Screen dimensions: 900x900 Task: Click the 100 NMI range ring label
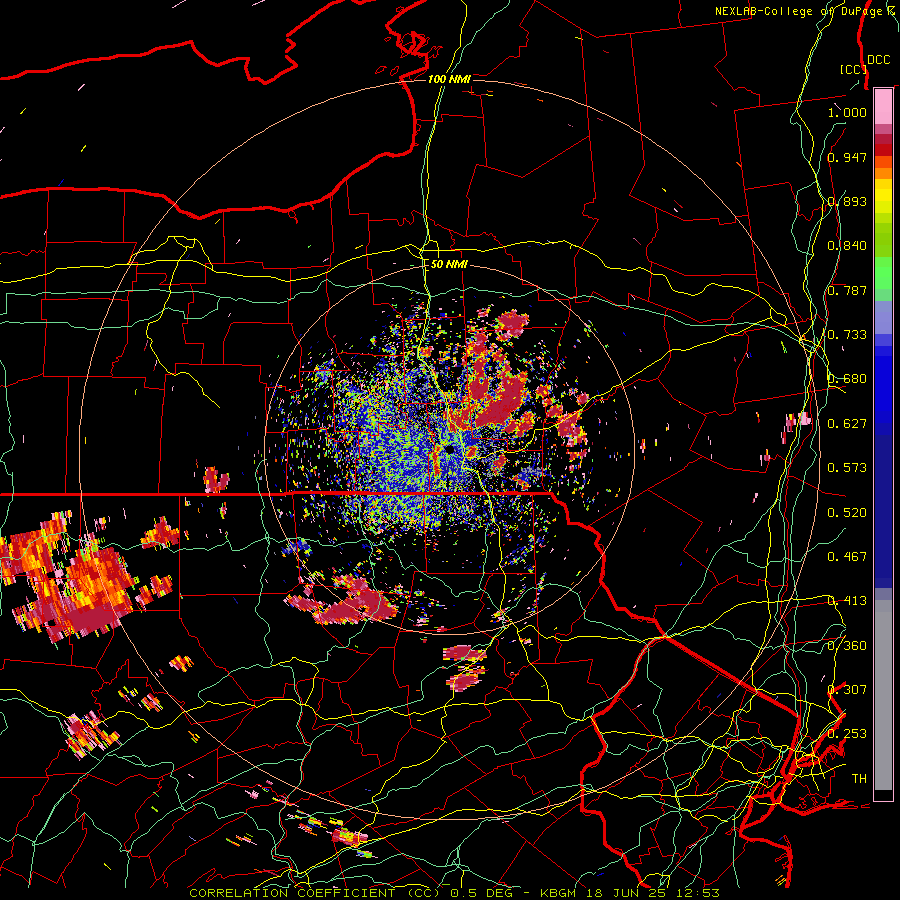pyautogui.click(x=449, y=79)
